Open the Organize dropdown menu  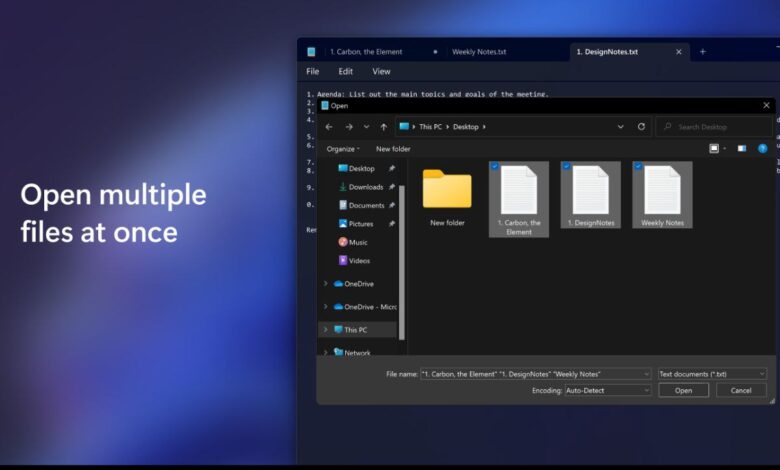click(343, 149)
